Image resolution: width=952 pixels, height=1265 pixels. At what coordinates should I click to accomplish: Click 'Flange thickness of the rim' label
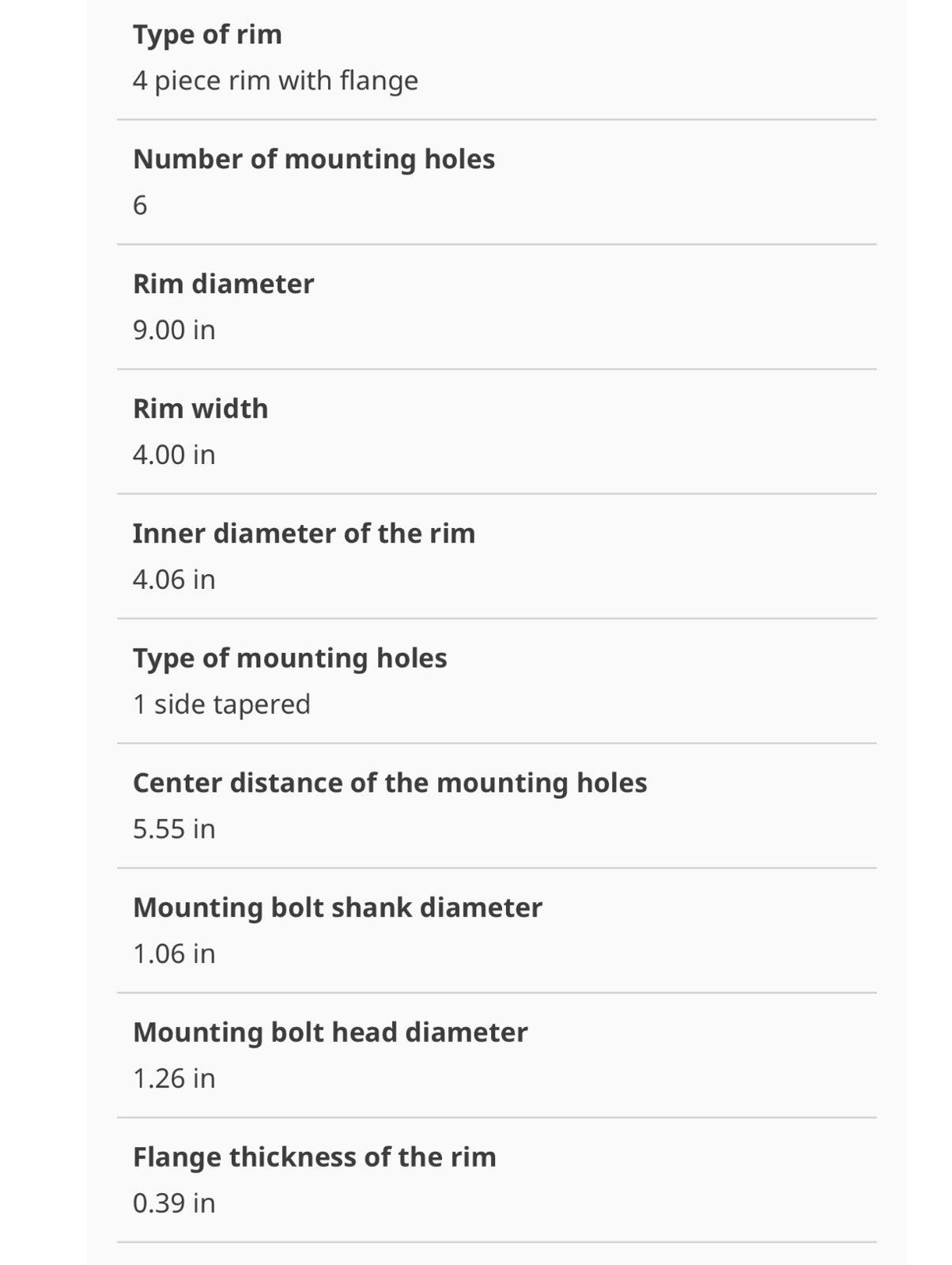tap(315, 1158)
